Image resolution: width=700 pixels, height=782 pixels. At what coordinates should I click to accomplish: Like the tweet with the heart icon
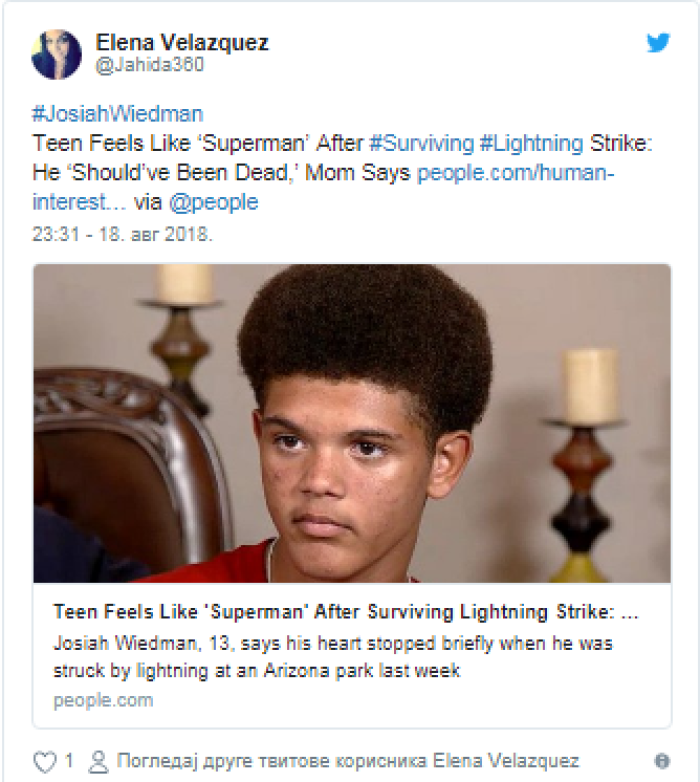[45, 761]
